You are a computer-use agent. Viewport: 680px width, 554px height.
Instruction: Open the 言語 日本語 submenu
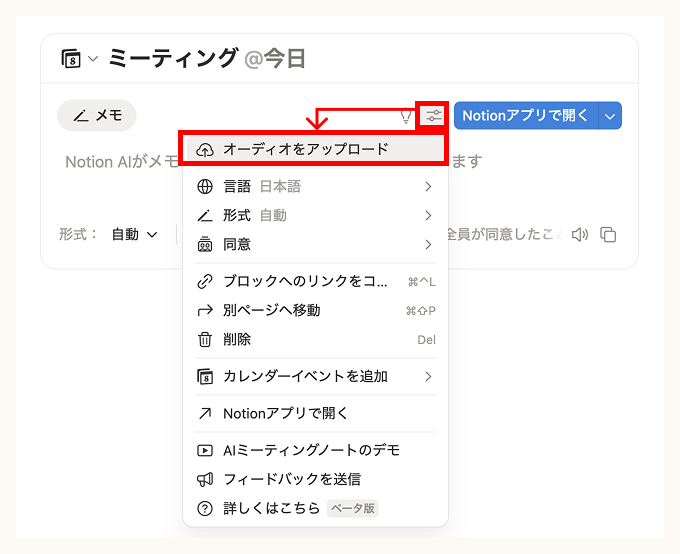click(316, 187)
